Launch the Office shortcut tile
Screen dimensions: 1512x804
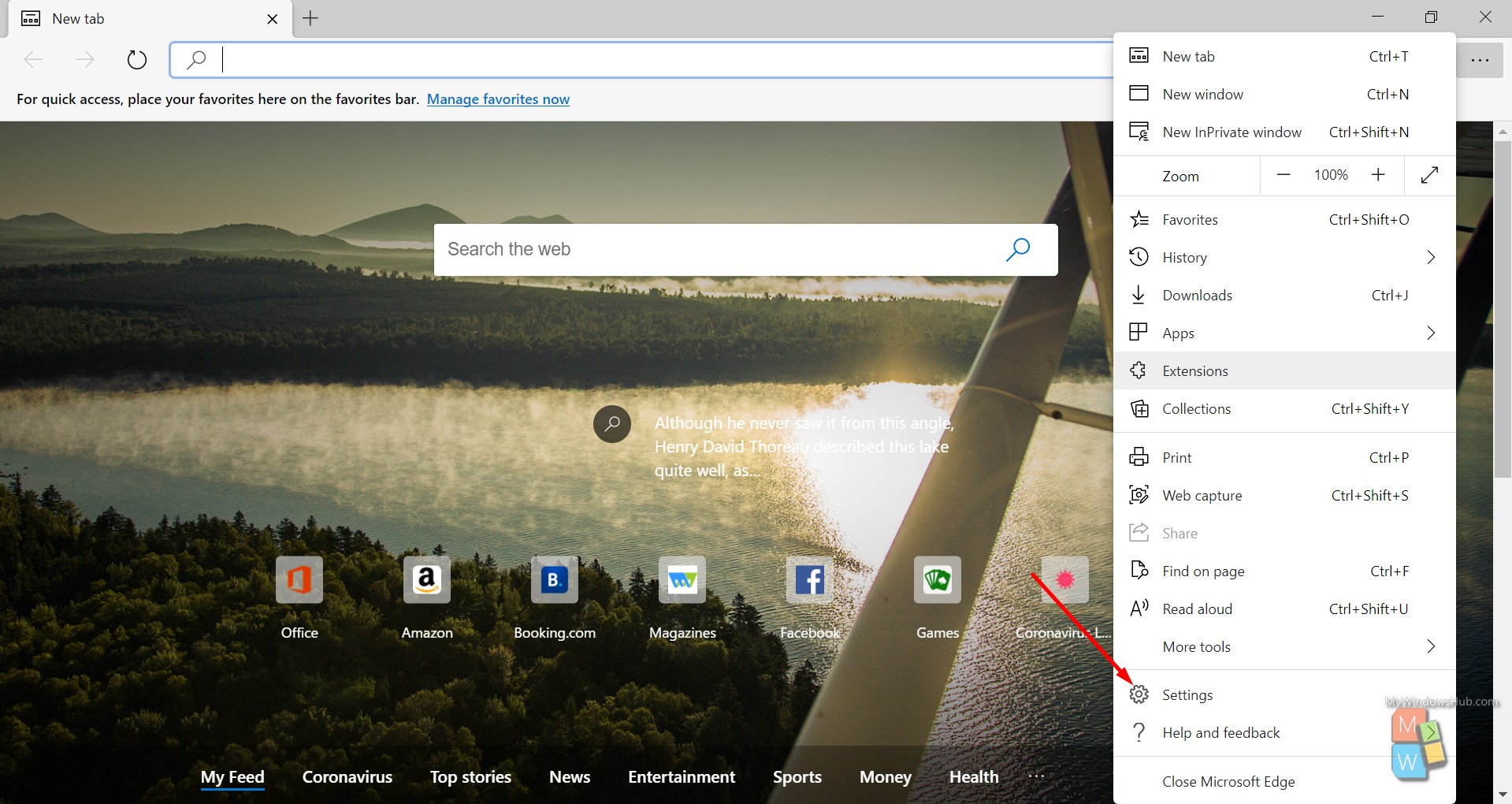299,579
